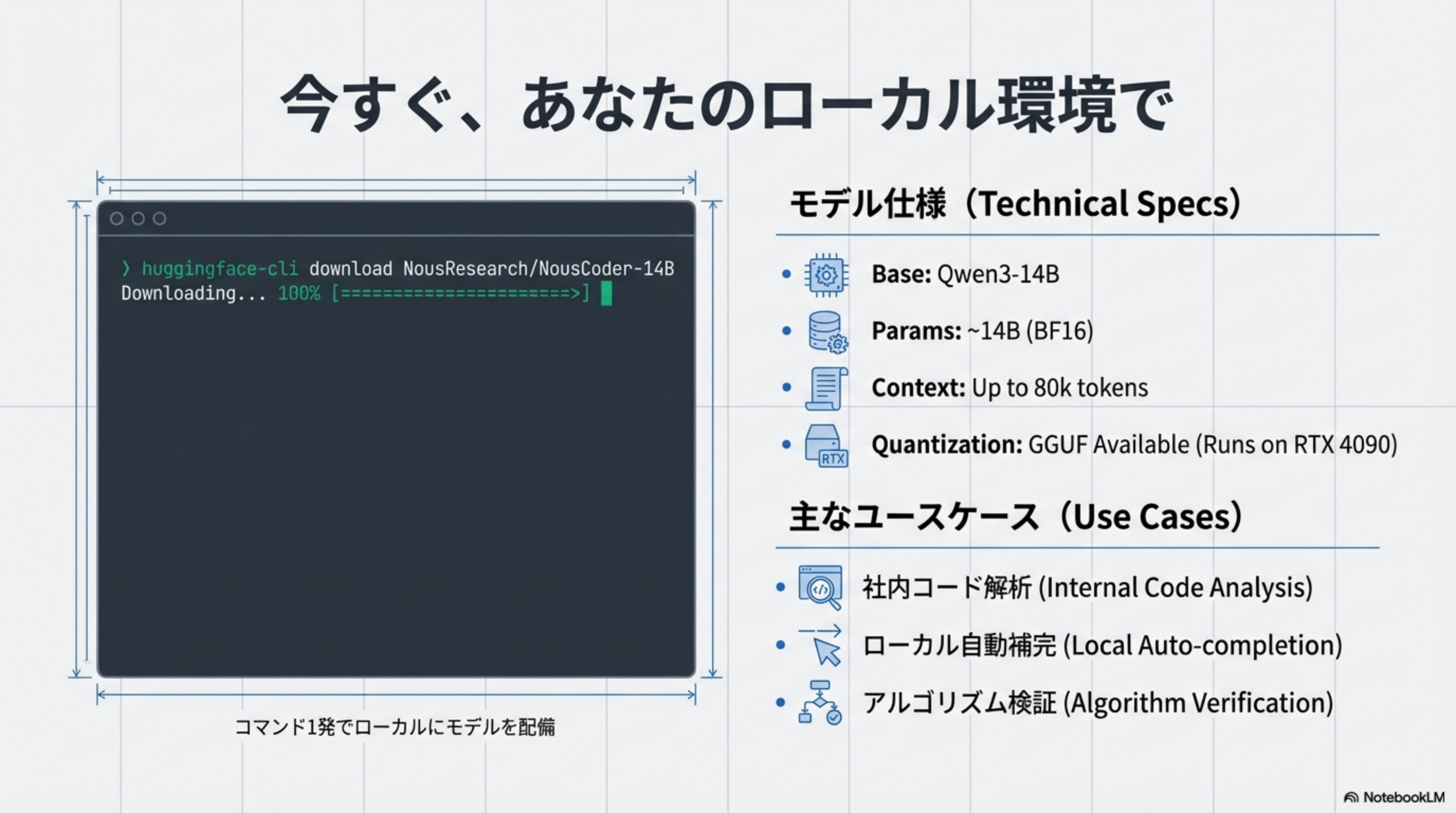The width and height of the screenshot is (1456, 813).
Task: Click the Use Cases heading
Action: click(x=1016, y=517)
